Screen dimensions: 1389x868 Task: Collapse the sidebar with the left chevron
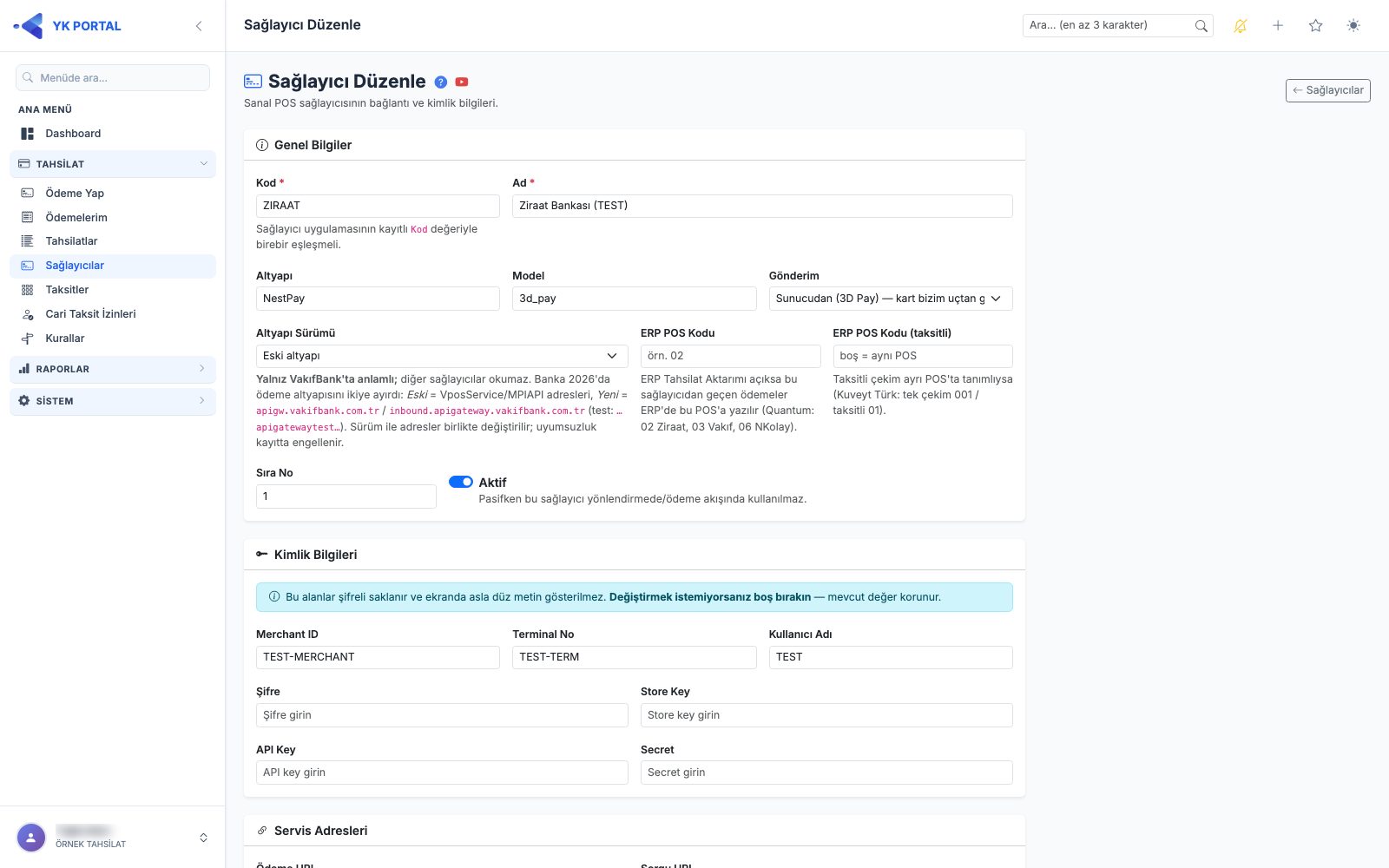(x=199, y=26)
